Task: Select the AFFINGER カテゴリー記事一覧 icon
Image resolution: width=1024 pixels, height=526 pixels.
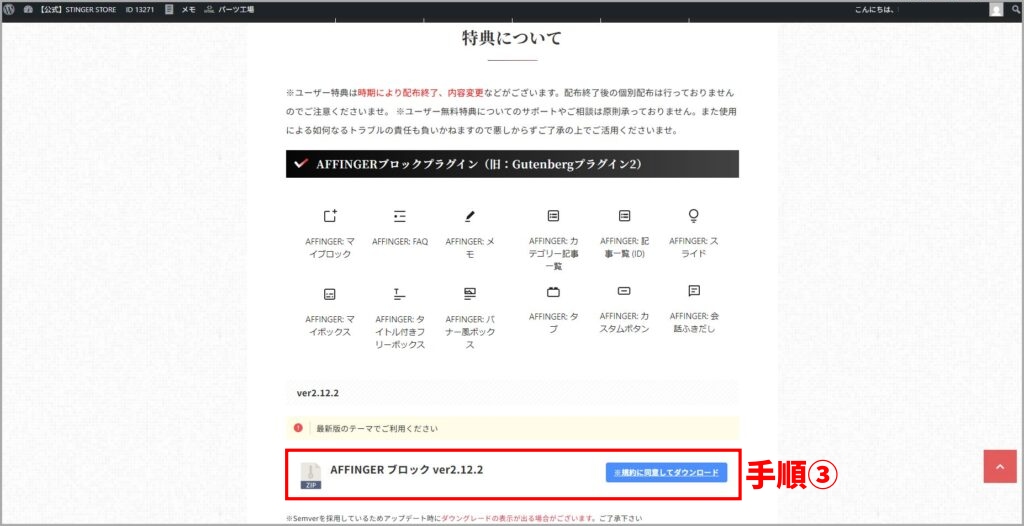Action: (553, 216)
